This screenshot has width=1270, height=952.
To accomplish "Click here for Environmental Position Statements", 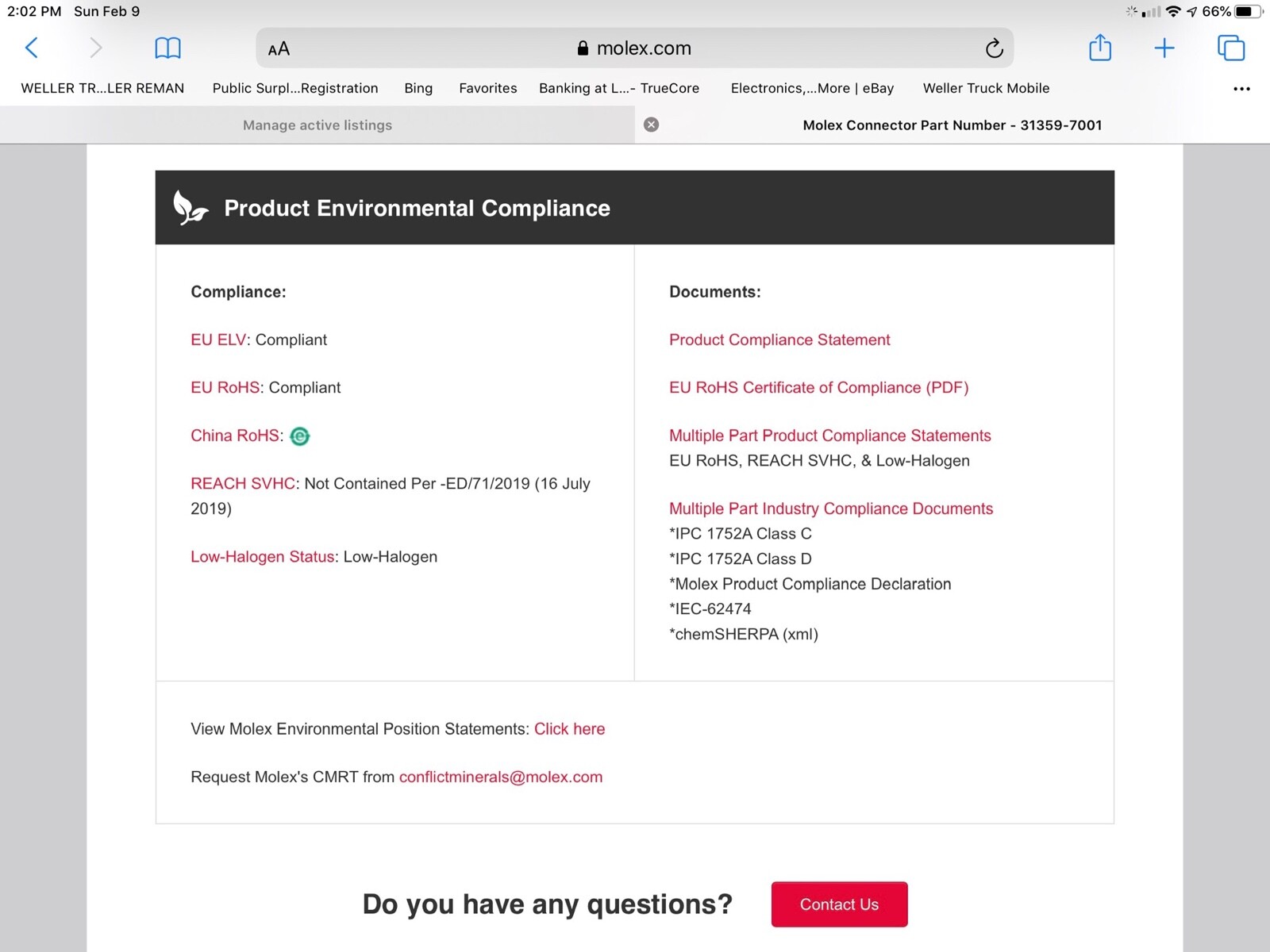I will [x=569, y=729].
